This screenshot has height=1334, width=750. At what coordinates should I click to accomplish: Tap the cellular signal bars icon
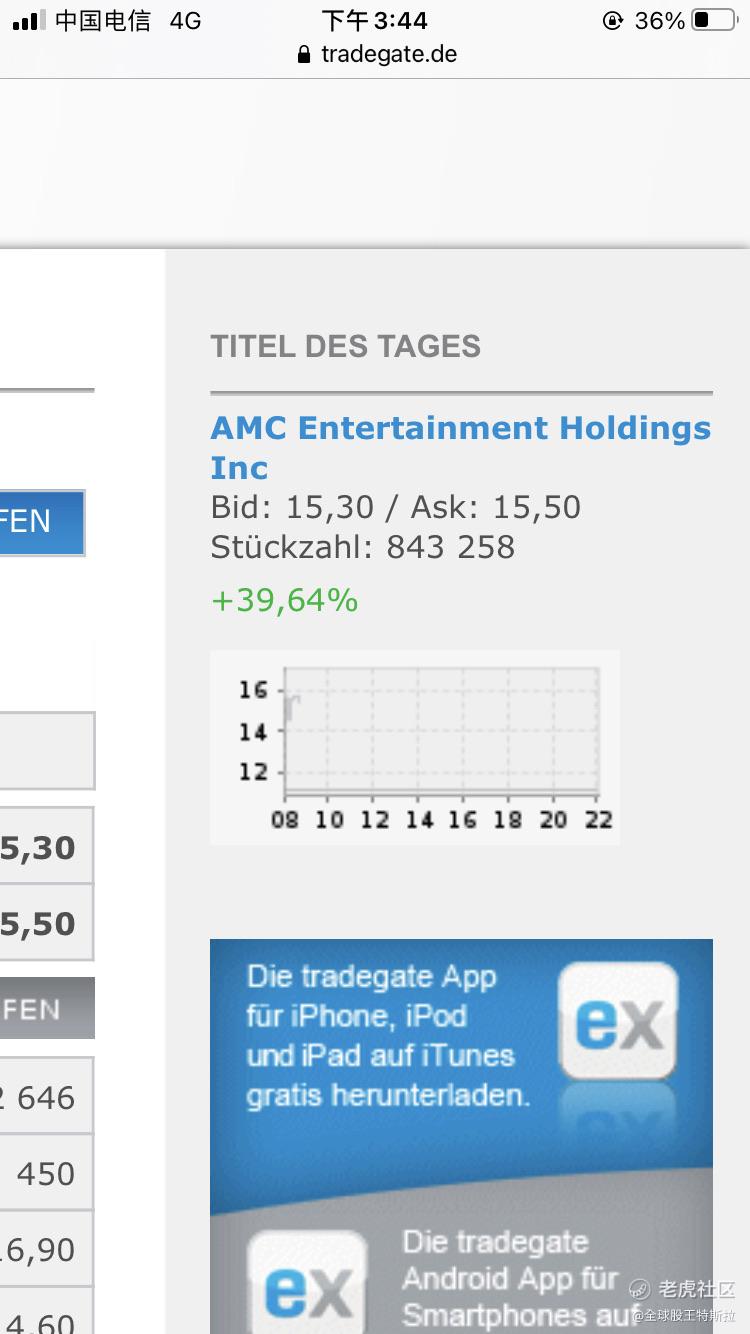(x=29, y=21)
